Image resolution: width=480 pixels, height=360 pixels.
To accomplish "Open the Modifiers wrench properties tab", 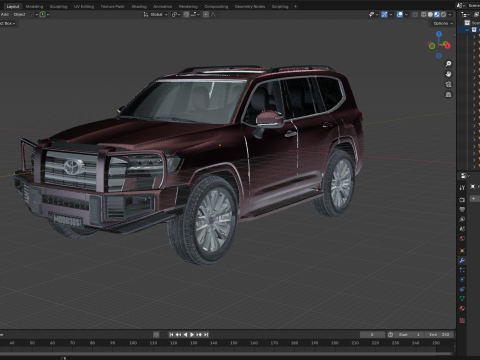I will (462, 260).
